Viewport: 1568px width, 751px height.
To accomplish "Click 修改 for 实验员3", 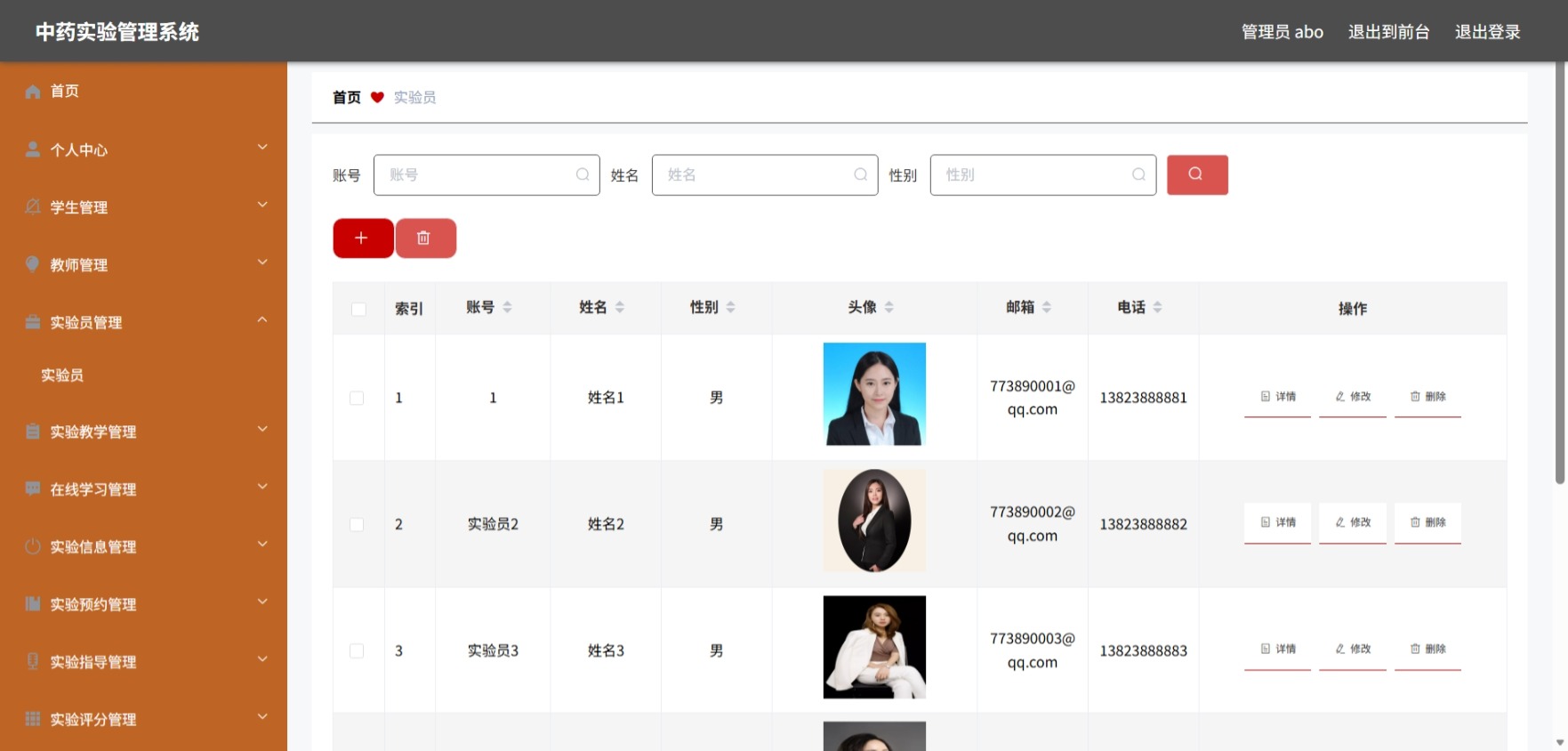I will coord(1353,650).
